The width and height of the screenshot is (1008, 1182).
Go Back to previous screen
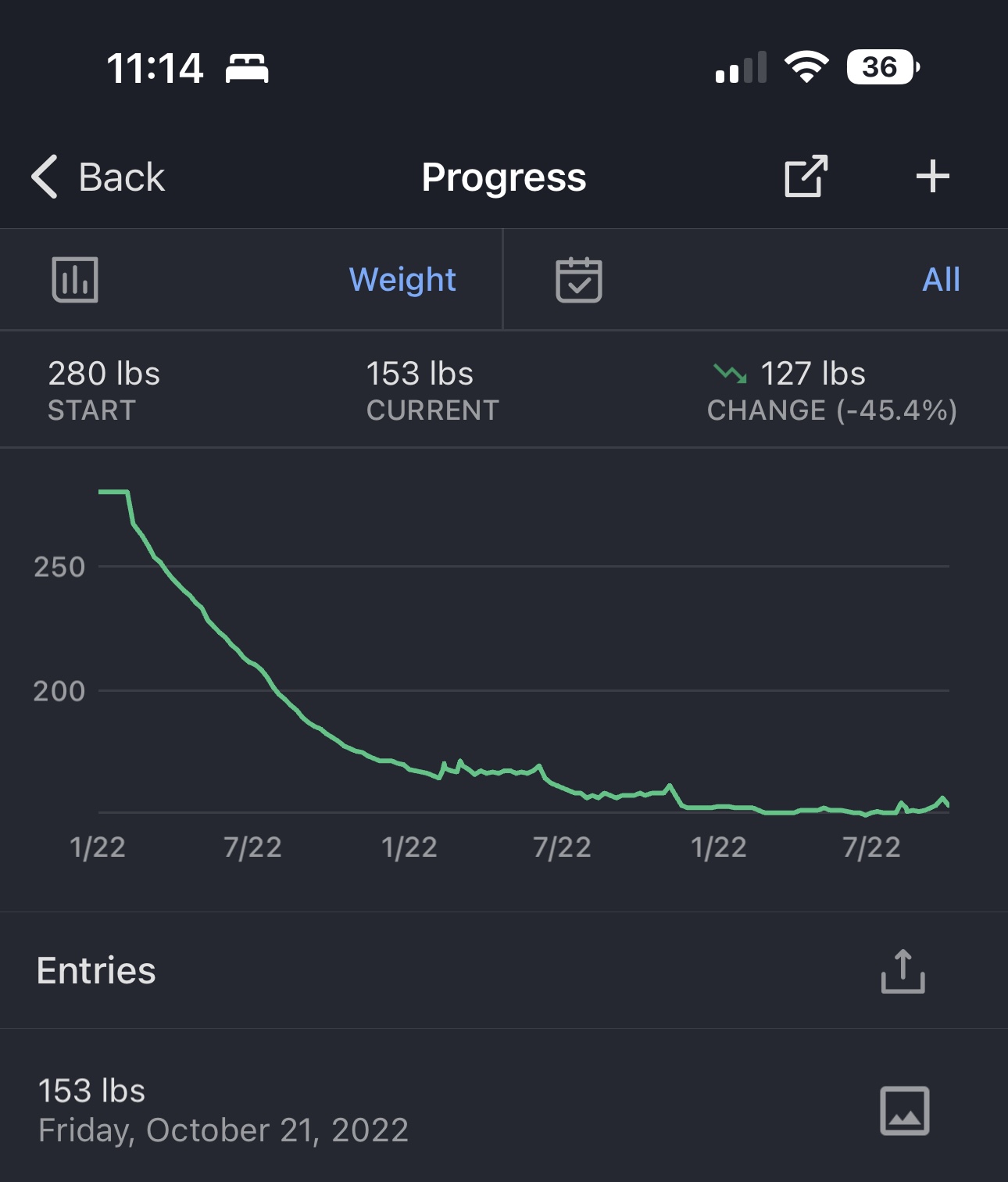pyautogui.click(x=121, y=177)
